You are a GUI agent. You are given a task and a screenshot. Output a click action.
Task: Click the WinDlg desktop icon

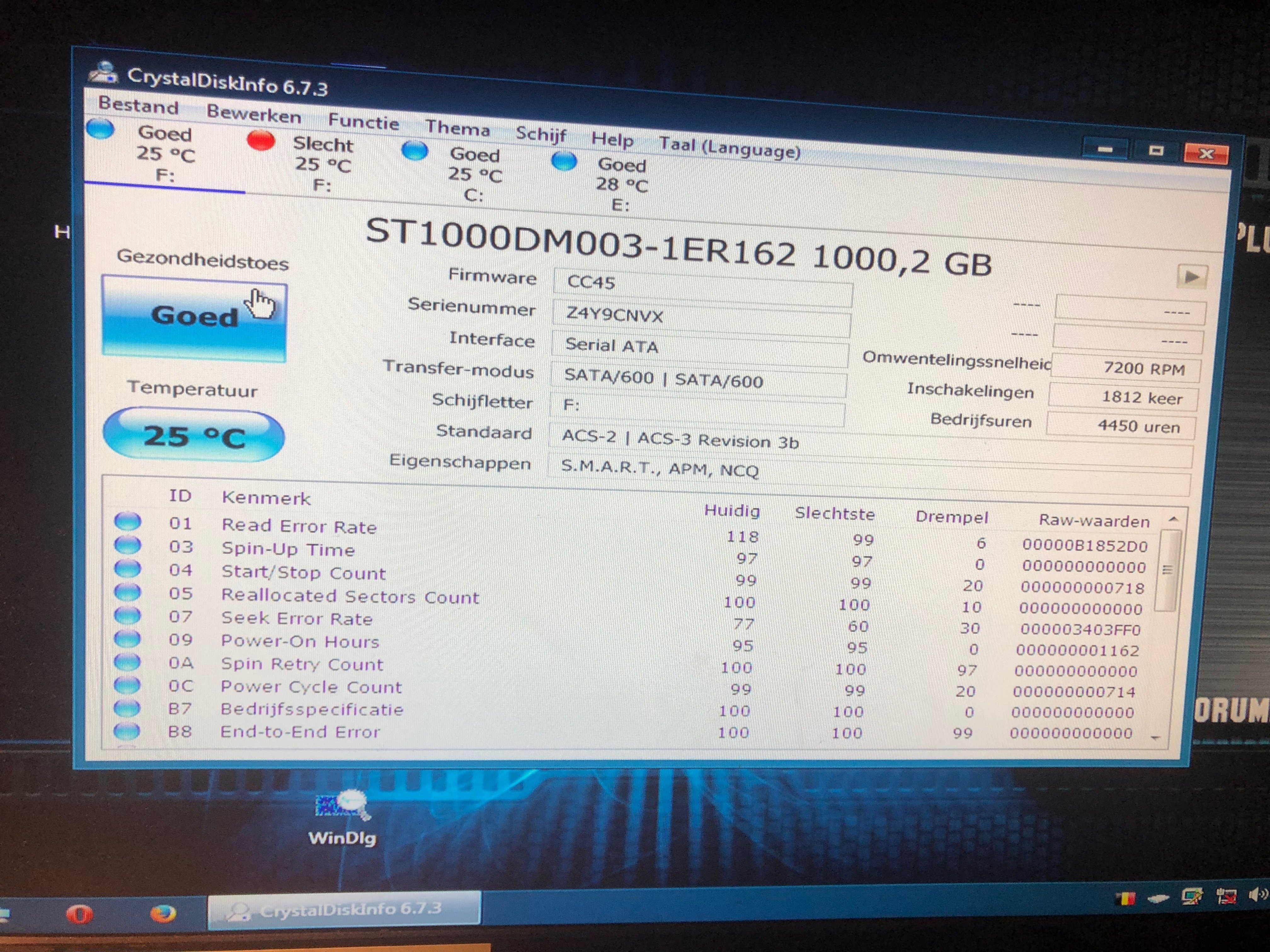(342, 819)
